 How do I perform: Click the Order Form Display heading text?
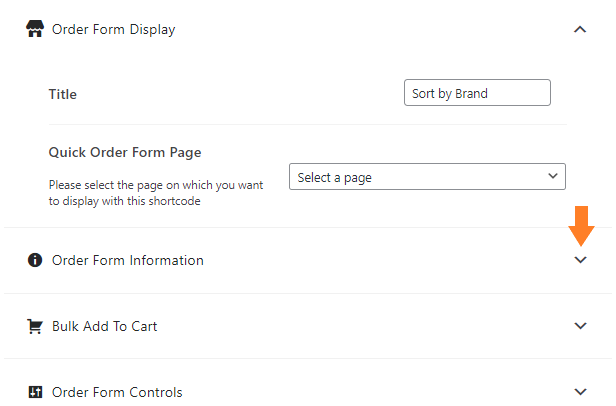114,29
